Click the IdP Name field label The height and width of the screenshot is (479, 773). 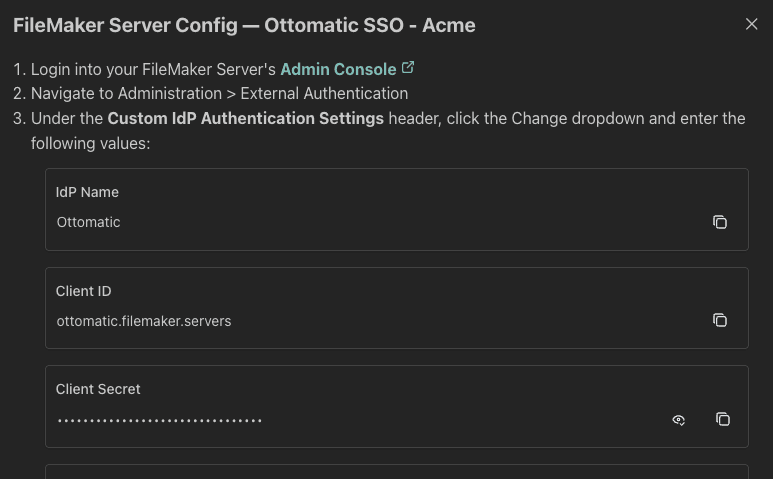(x=87, y=192)
